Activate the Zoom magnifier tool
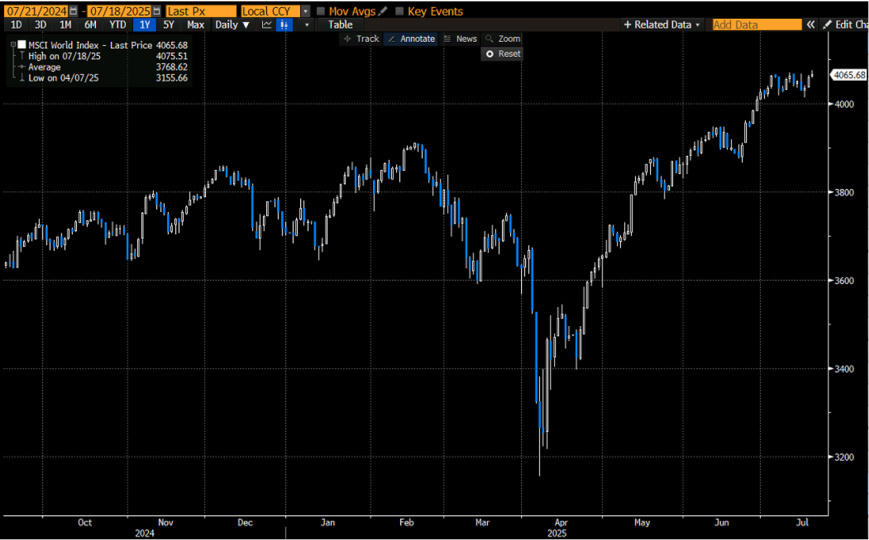This screenshot has width=869, height=540. coord(502,39)
